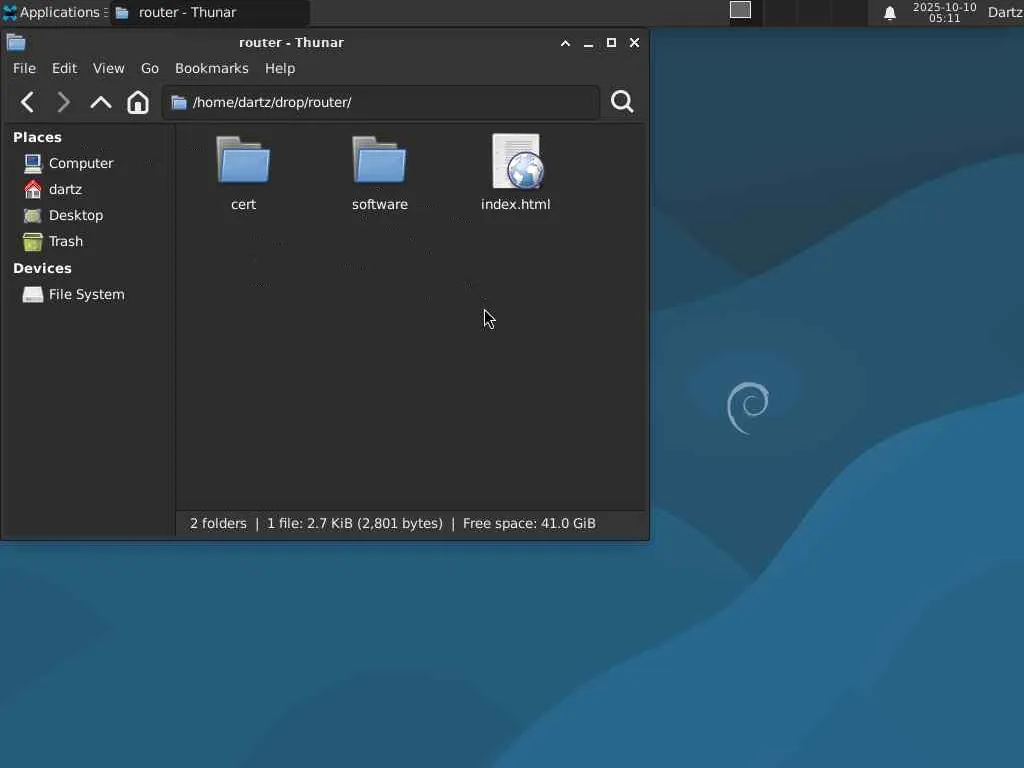Select the index.html file icon
Image resolution: width=1024 pixels, height=768 pixels.
516,161
